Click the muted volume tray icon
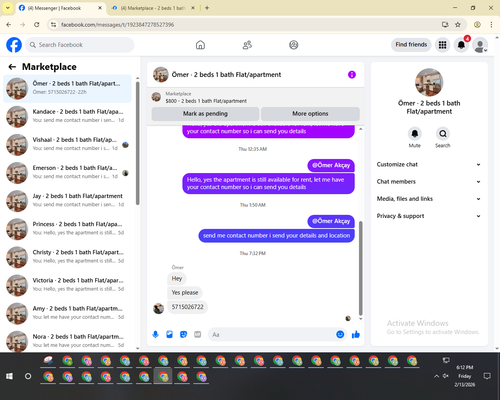 [x=446, y=376]
